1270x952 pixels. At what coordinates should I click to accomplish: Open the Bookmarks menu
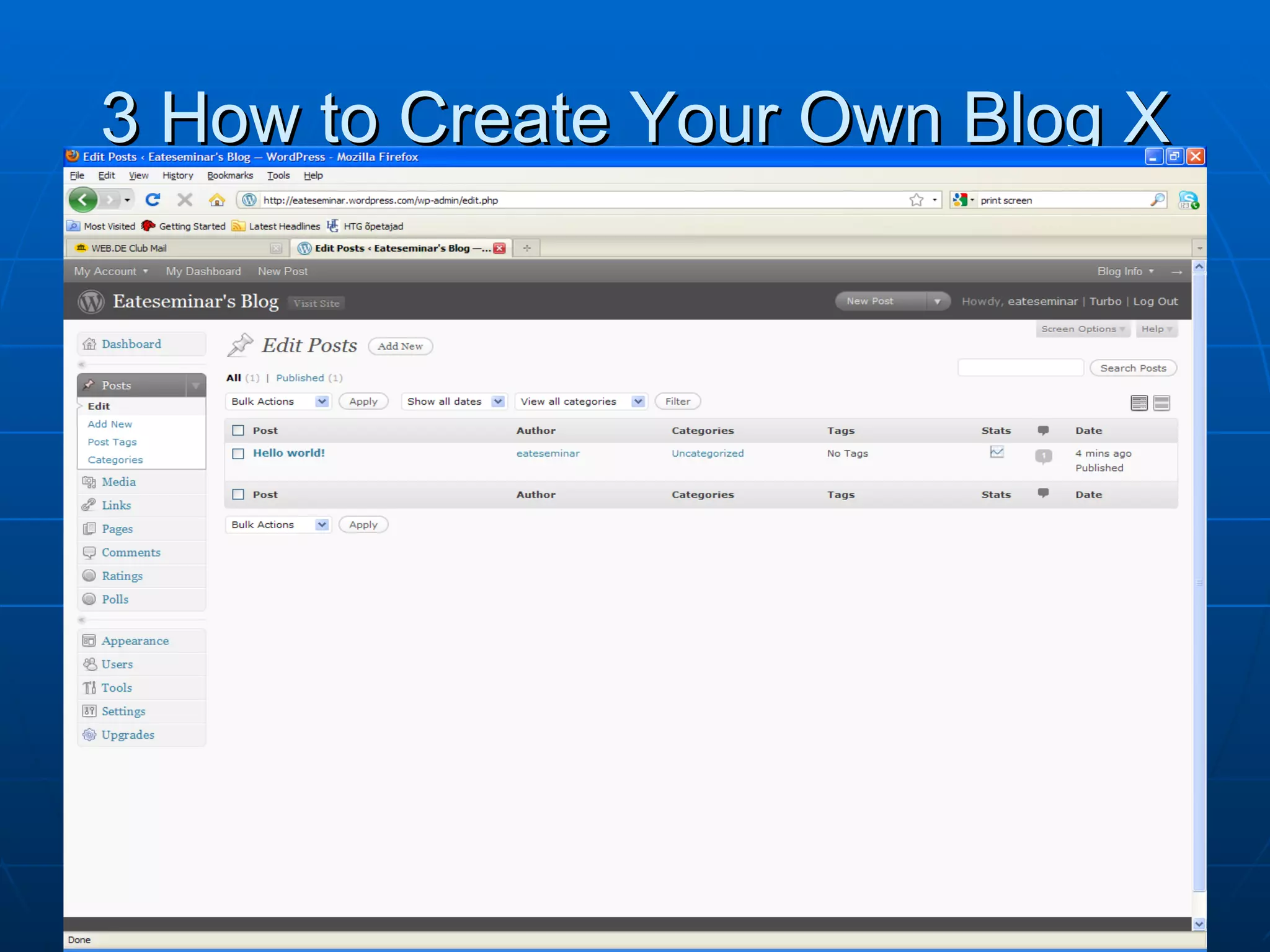click(230, 175)
